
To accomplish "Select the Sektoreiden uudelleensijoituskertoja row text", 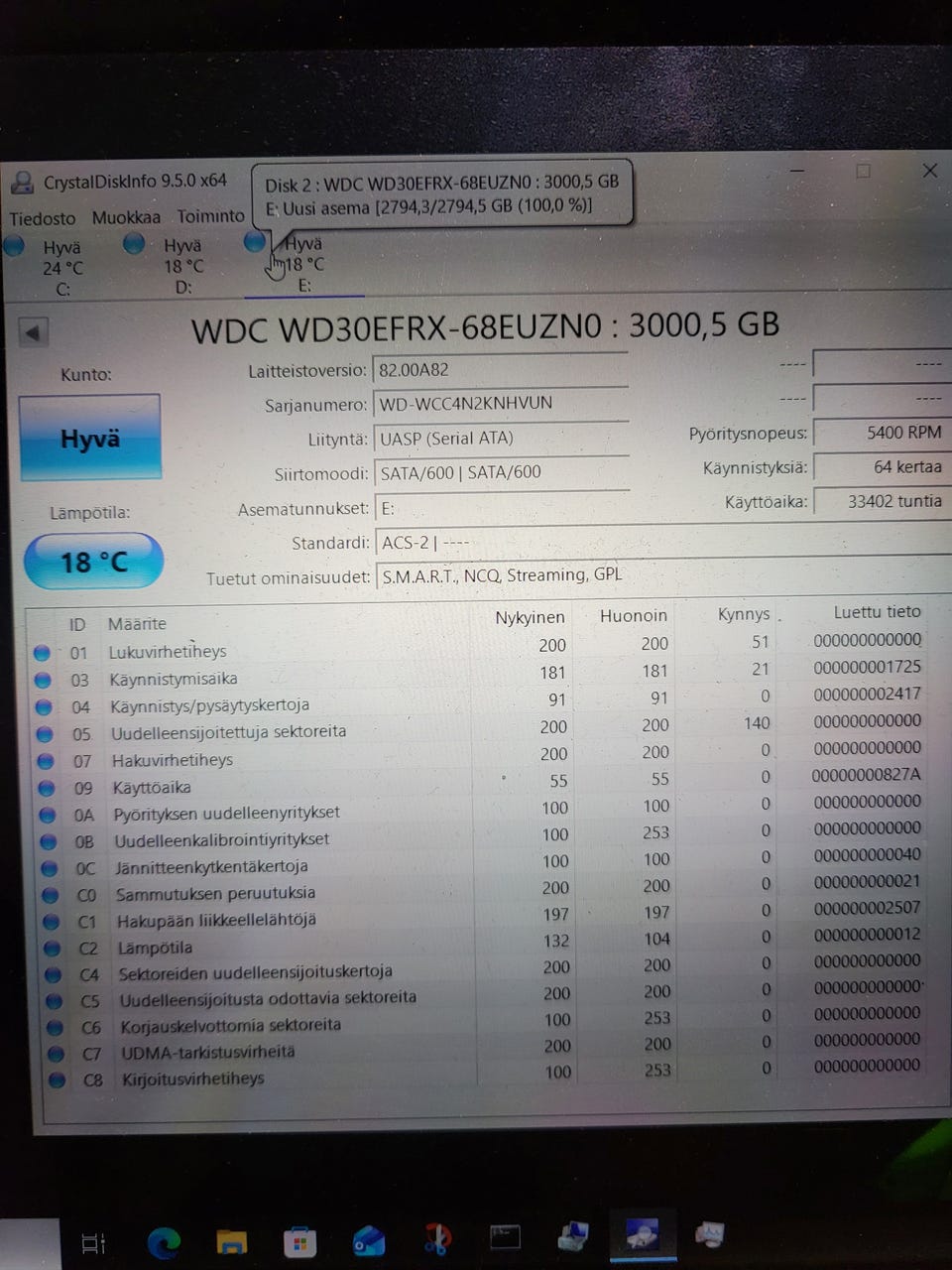I will [256, 971].
